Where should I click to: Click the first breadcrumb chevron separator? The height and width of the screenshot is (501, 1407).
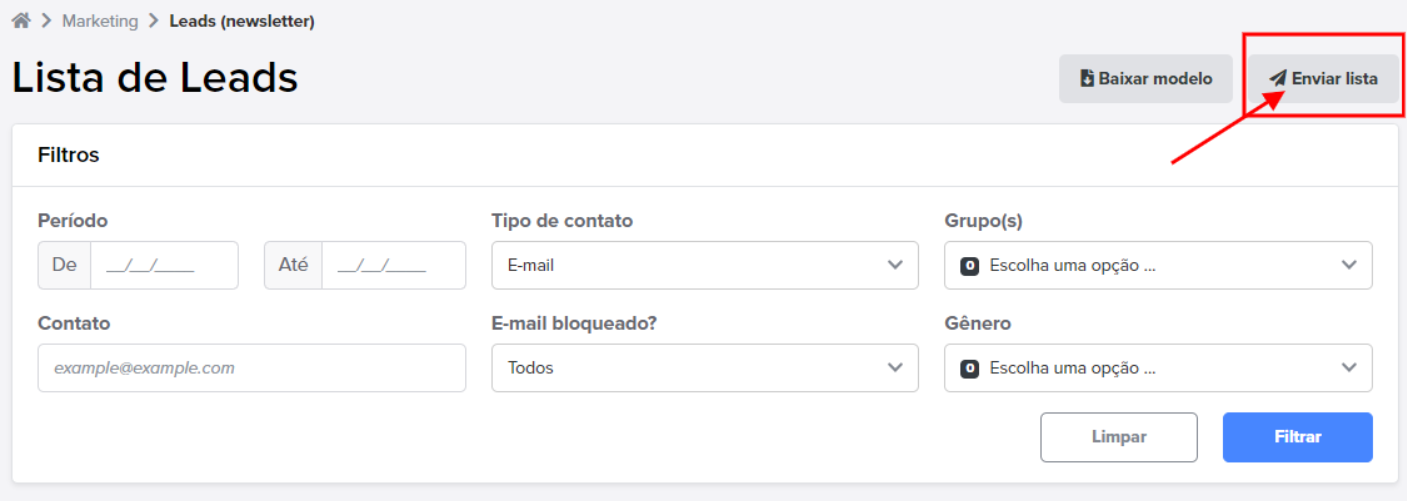(x=46, y=21)
